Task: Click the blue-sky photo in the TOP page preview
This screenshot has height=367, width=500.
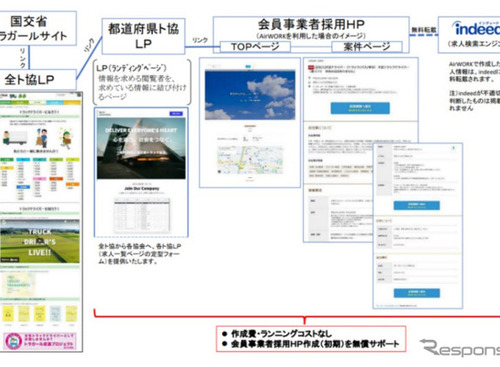Action: tap(250, 95)
